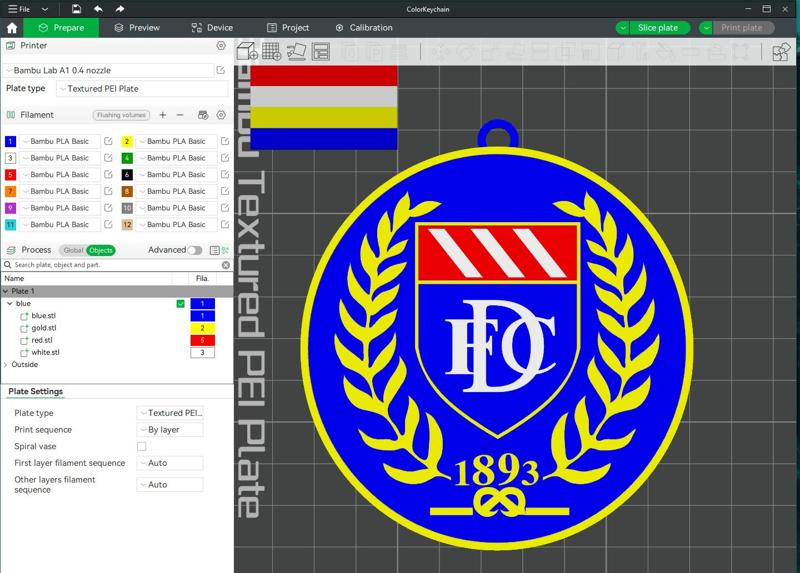Viewport: 800px width, 573px height.
Task: Edit filament 1 preset icon
Action: point(108,141)
